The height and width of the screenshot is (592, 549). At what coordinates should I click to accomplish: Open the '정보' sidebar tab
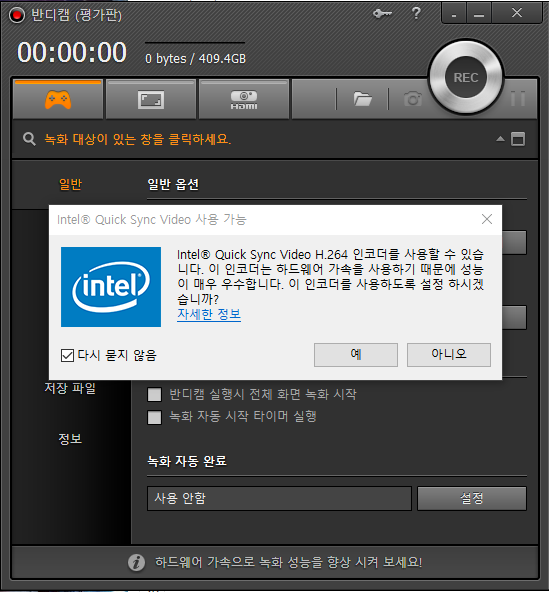click(70, 439)
